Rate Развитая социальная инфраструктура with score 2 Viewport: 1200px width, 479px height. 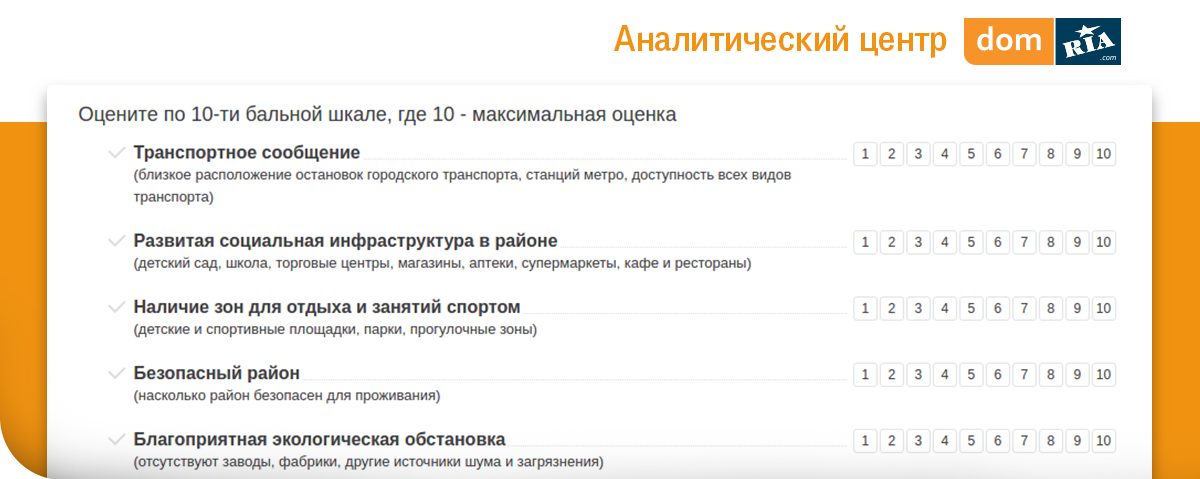pyautogui.click(x=891, y=242)
